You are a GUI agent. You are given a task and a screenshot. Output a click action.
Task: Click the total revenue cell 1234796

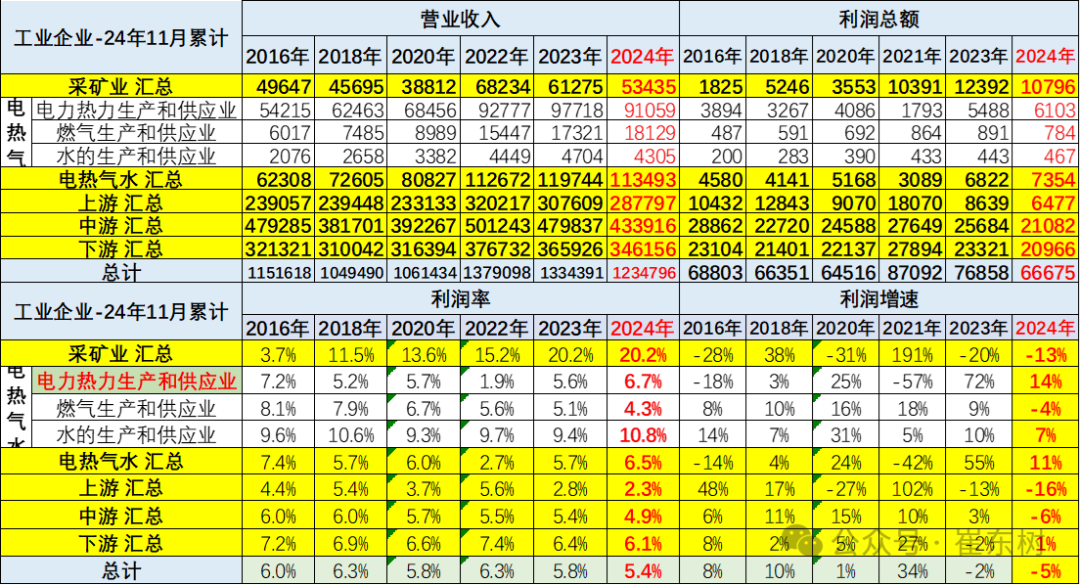coord(643,271)
